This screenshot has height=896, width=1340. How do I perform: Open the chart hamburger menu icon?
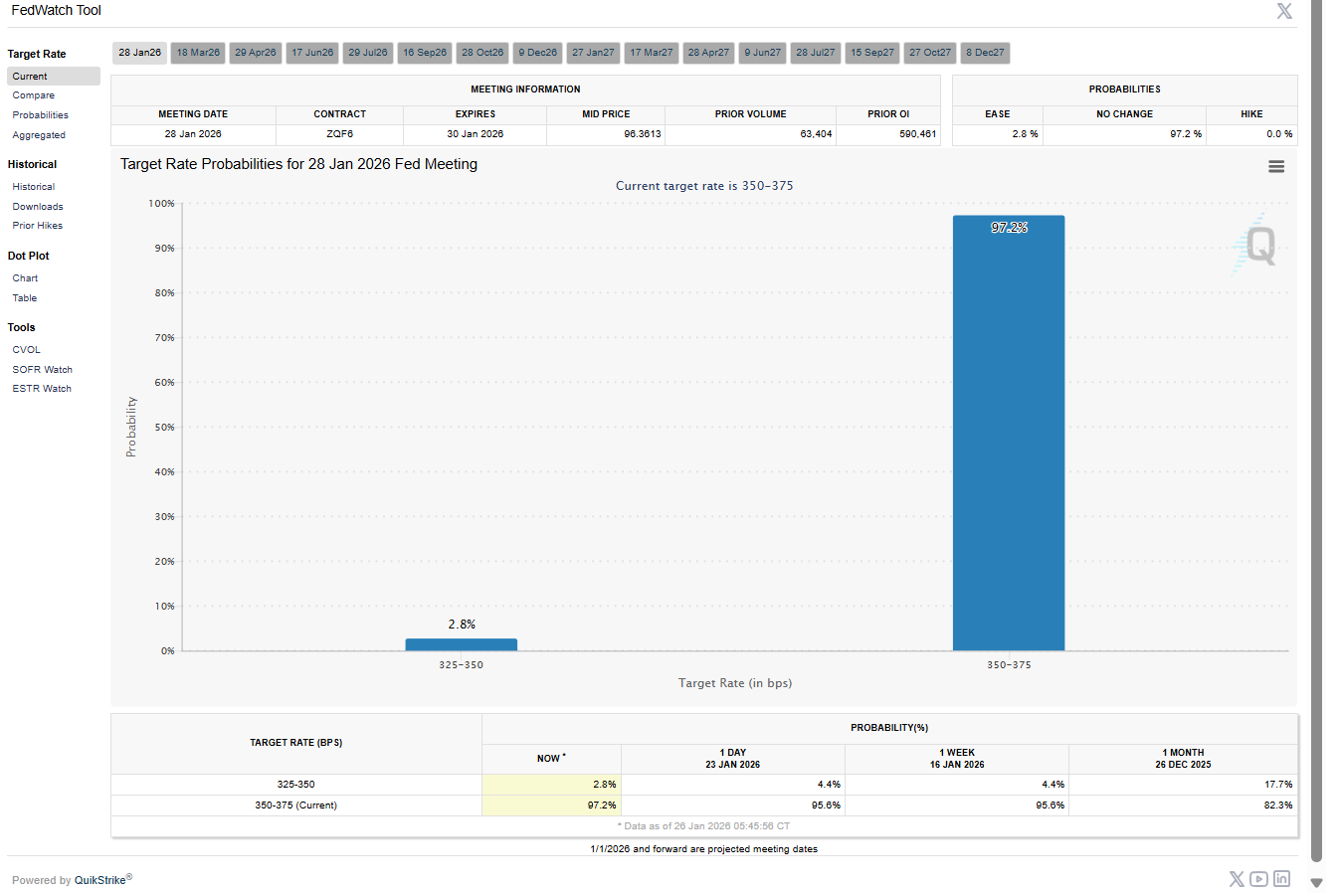pyautogui.click(x=1276, y=167)
